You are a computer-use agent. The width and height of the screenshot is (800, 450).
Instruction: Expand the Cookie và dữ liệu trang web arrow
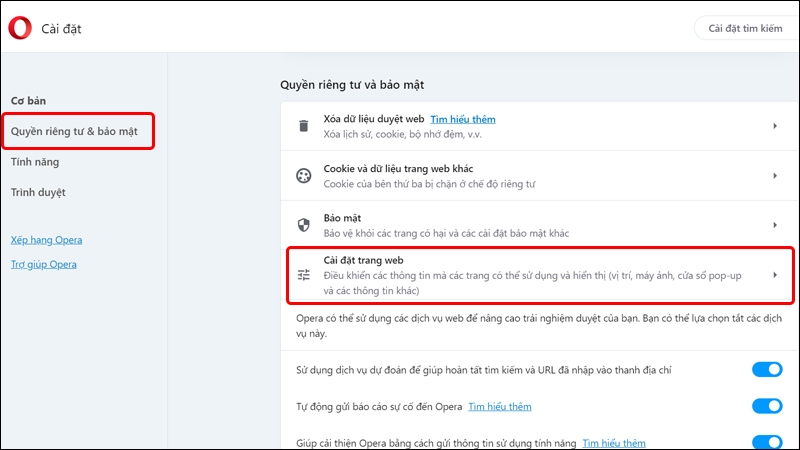774,176
